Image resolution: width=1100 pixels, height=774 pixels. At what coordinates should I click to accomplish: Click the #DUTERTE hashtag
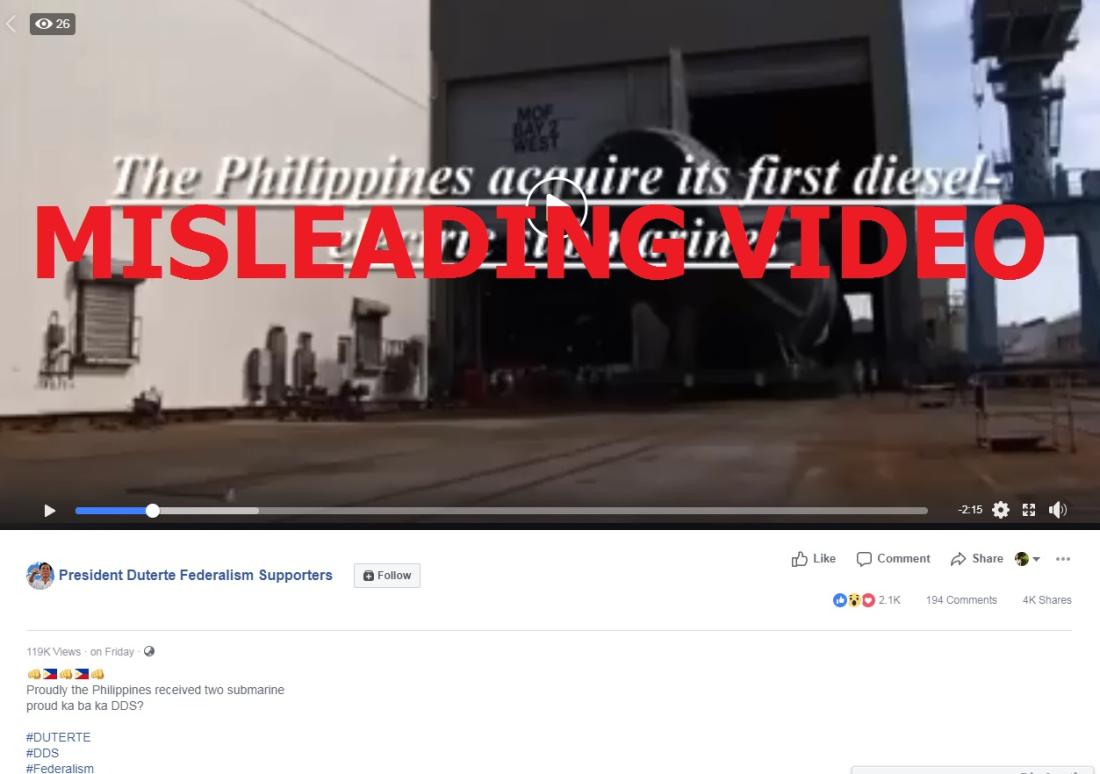pos(58,737)
